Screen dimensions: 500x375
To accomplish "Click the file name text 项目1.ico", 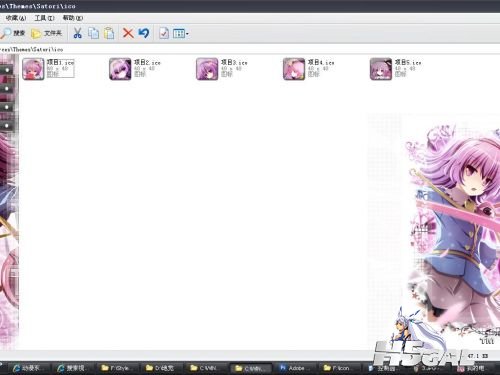I will point(60,62).
